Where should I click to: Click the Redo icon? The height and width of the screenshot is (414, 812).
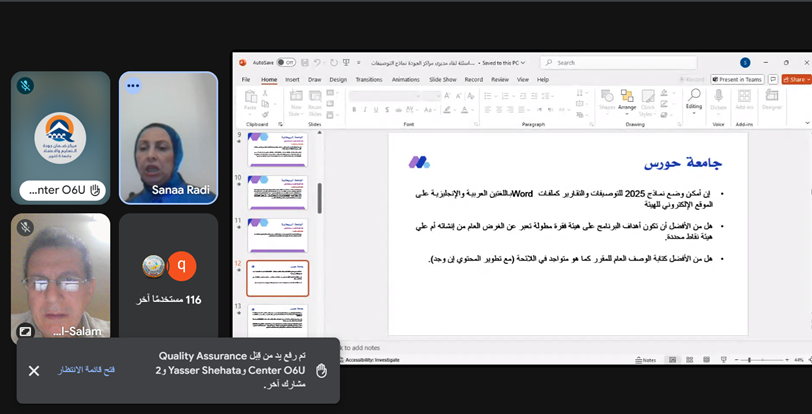334,63
